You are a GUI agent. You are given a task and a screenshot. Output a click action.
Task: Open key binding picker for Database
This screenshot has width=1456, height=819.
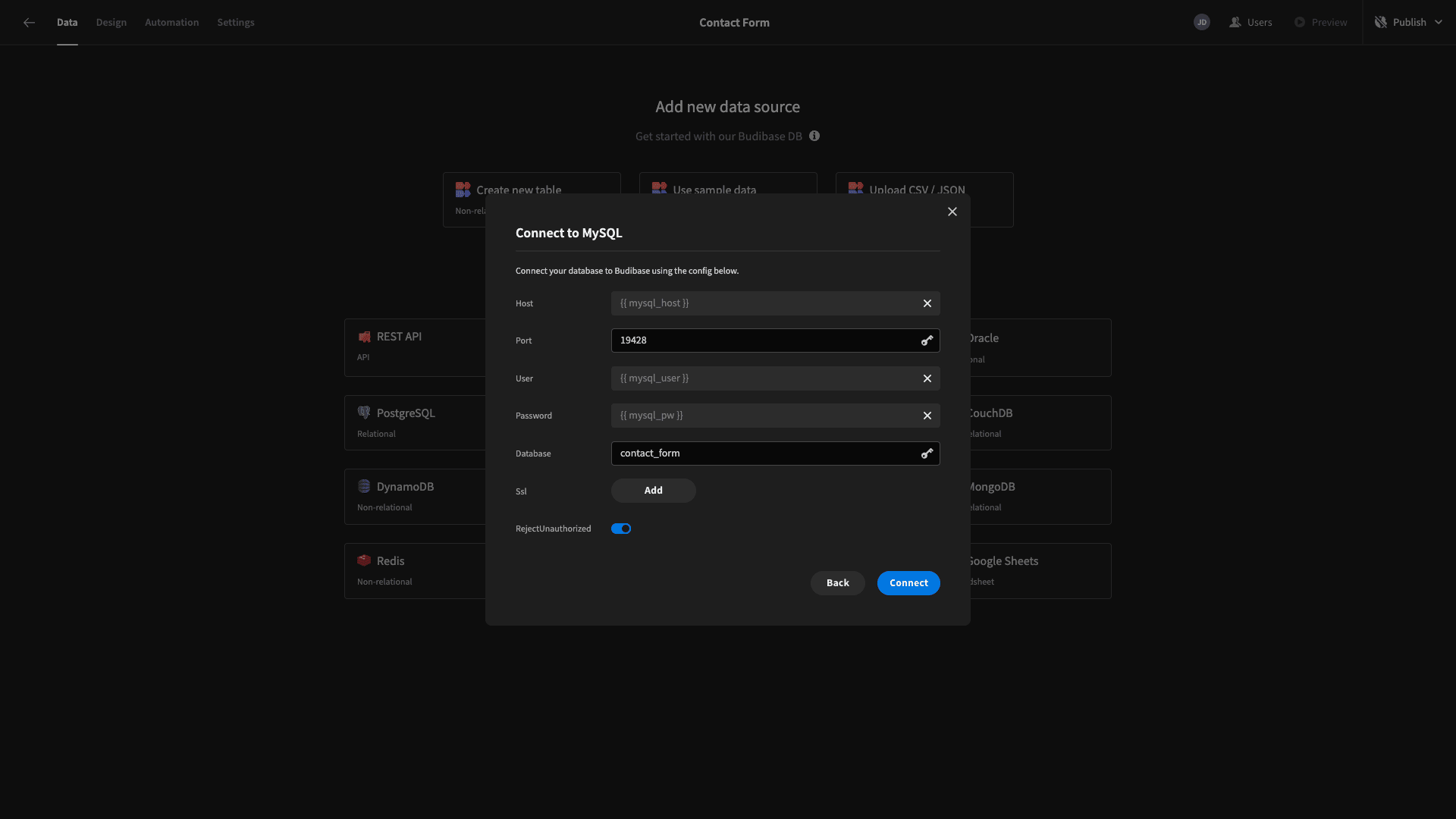[927, 453]
